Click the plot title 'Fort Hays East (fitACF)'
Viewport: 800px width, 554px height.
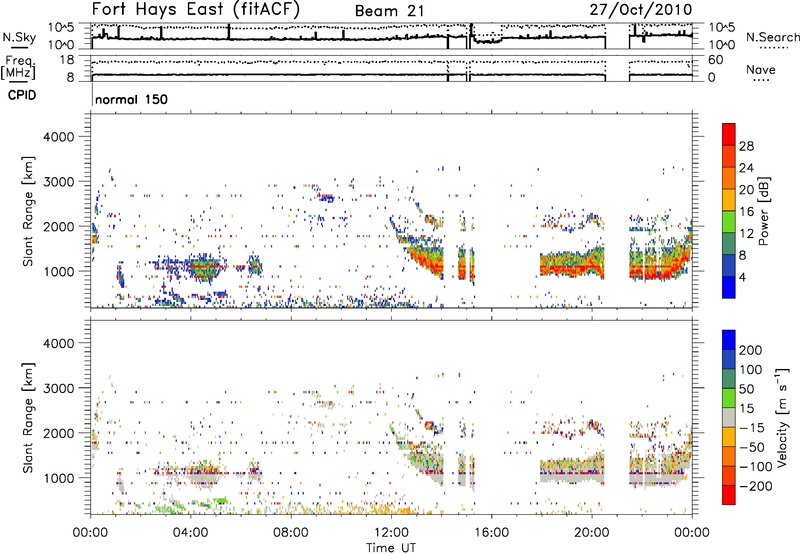point(195,9)
